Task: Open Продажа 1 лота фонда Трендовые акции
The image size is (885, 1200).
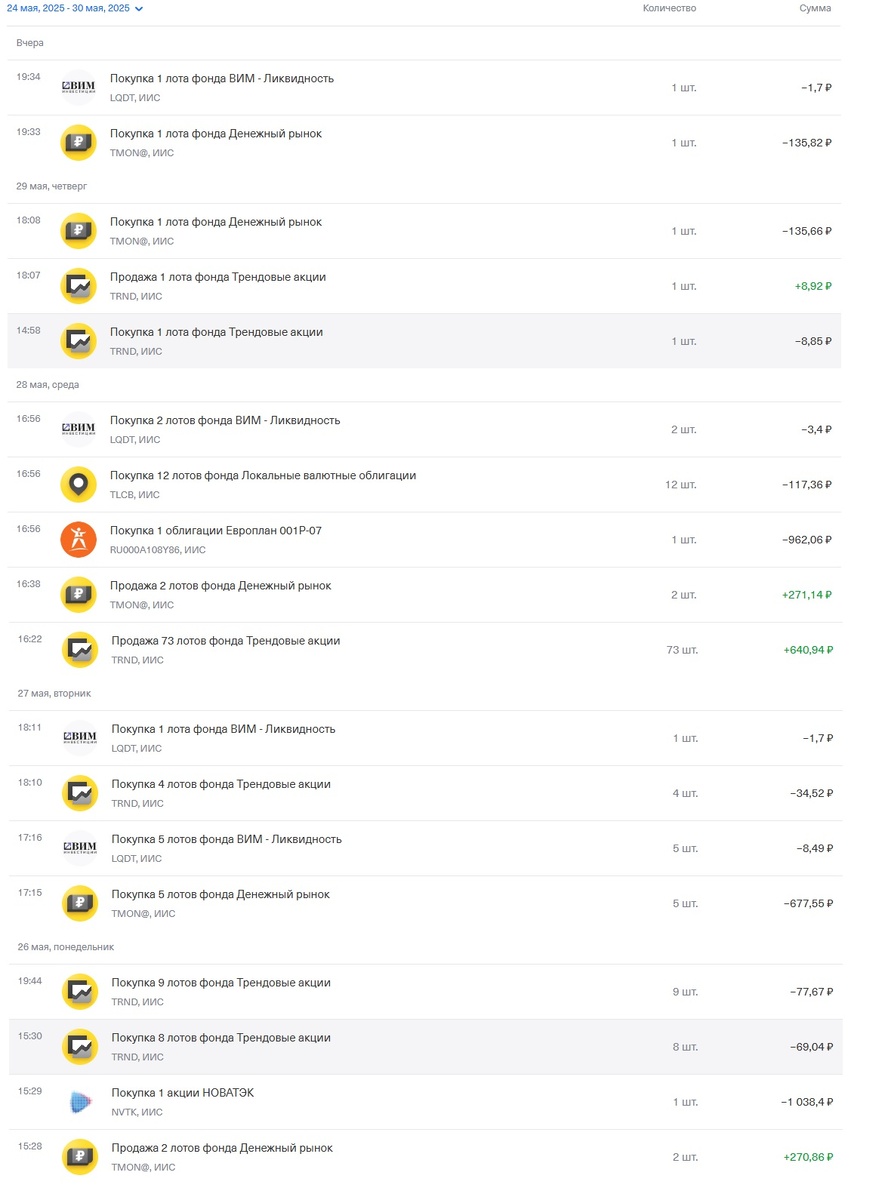Action: (x=425, y=286)
